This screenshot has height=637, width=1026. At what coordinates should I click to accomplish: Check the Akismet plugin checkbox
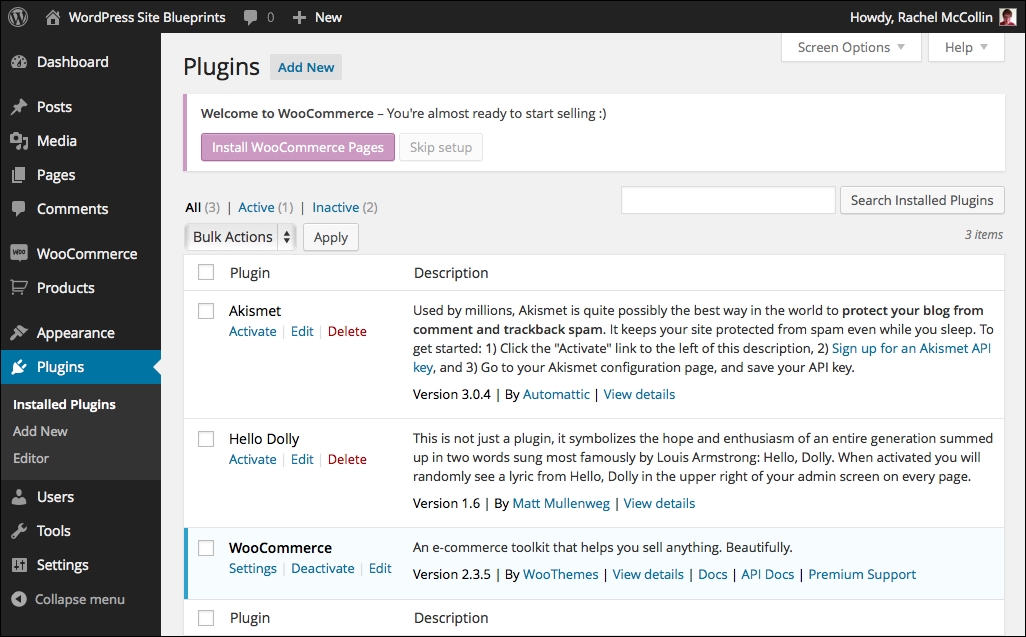(206, 311)
